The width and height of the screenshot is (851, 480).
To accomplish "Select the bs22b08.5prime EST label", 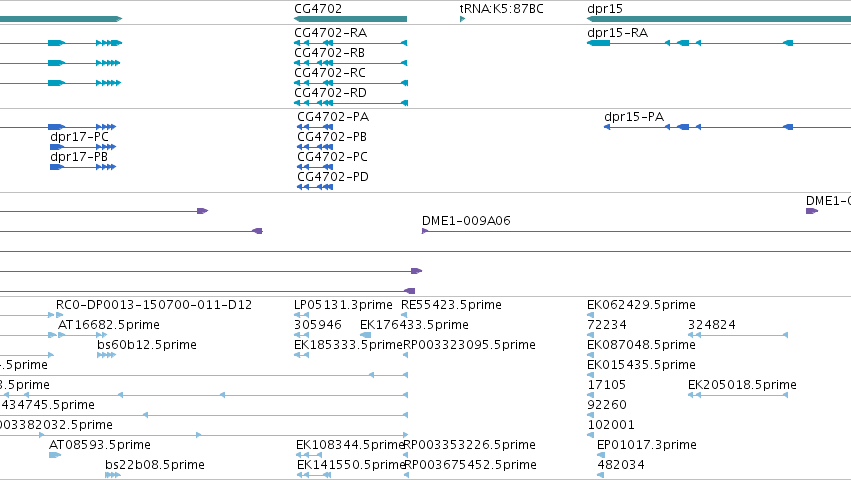I will (155, 465).
